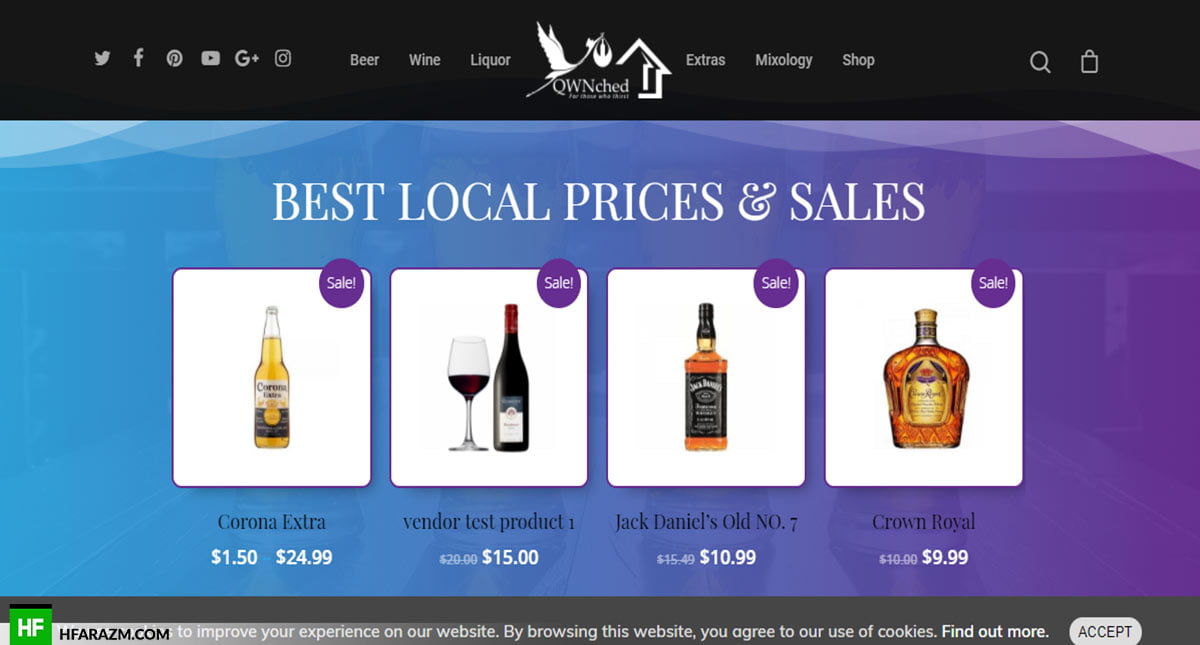The height and width of the screenshot is (645, 1200).
Task: Open the Google Plus icon
Action: coord(247,59)
